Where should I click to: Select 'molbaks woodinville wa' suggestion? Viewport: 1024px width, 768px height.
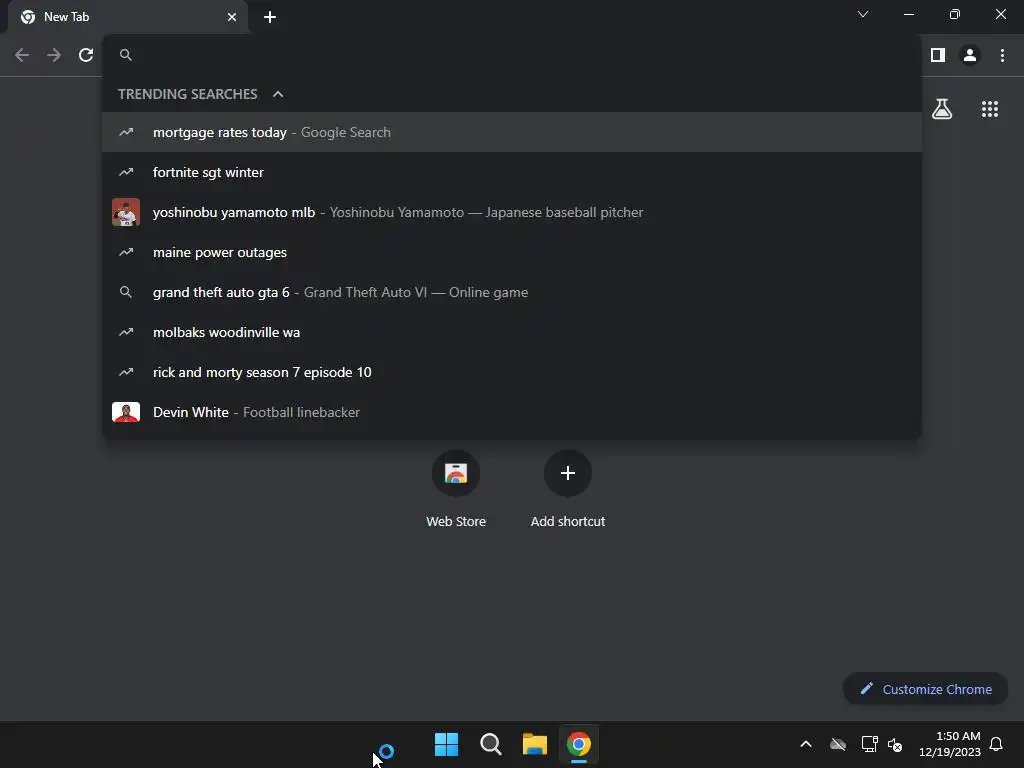[x=512, y=332]
